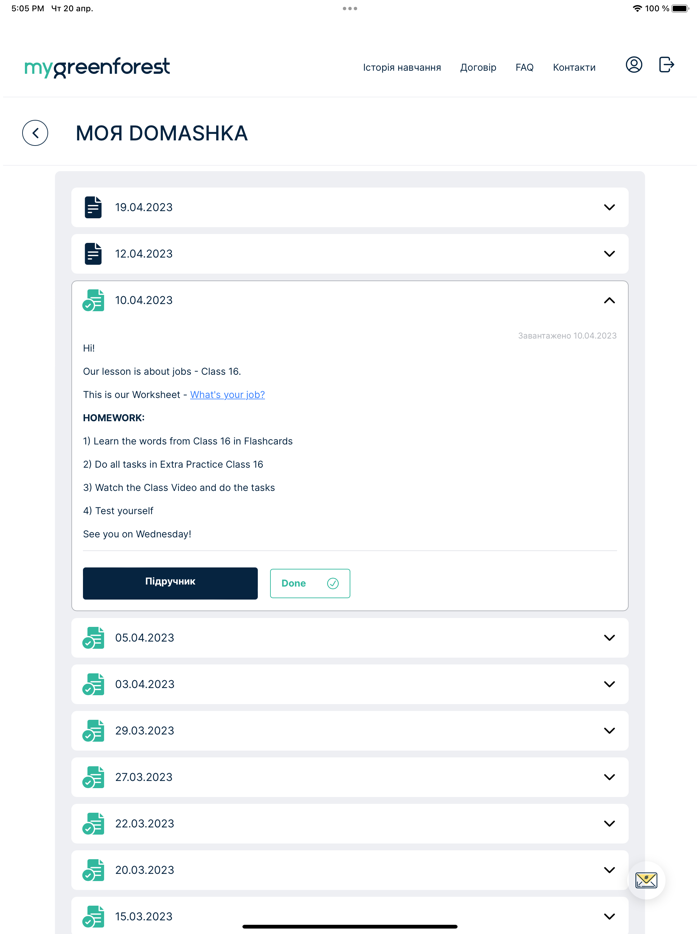Click the completed document icon for 29.03.2023
The image size is (700, 934).
93,731
